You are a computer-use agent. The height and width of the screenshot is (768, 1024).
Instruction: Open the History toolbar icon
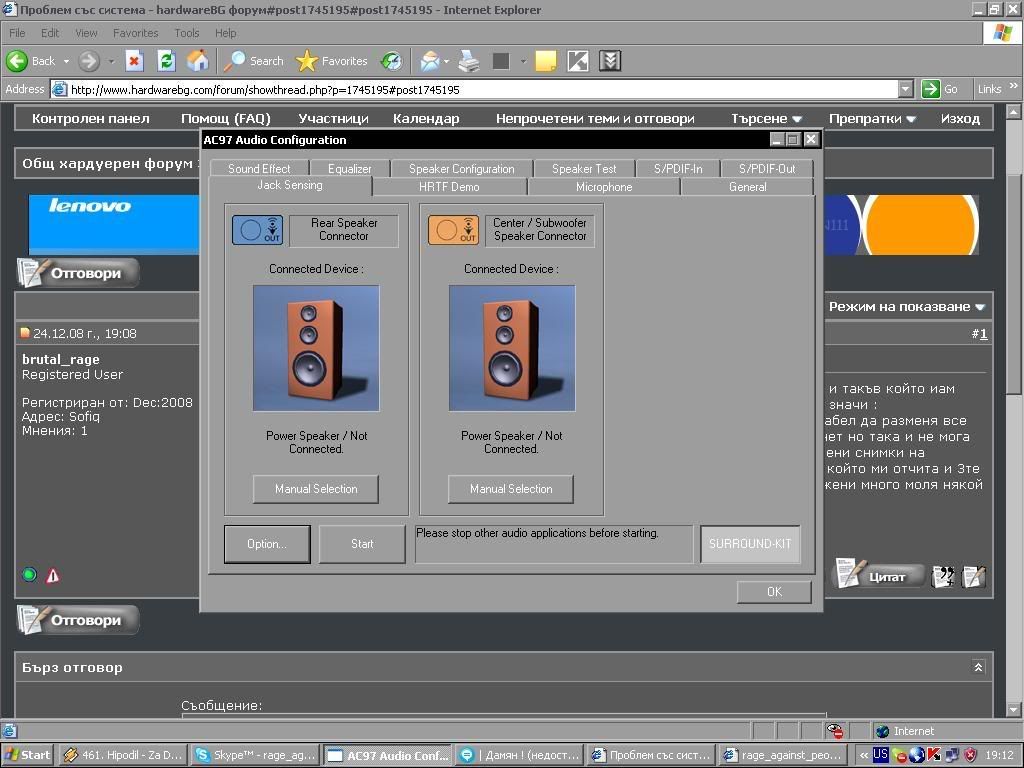point(391,61)
